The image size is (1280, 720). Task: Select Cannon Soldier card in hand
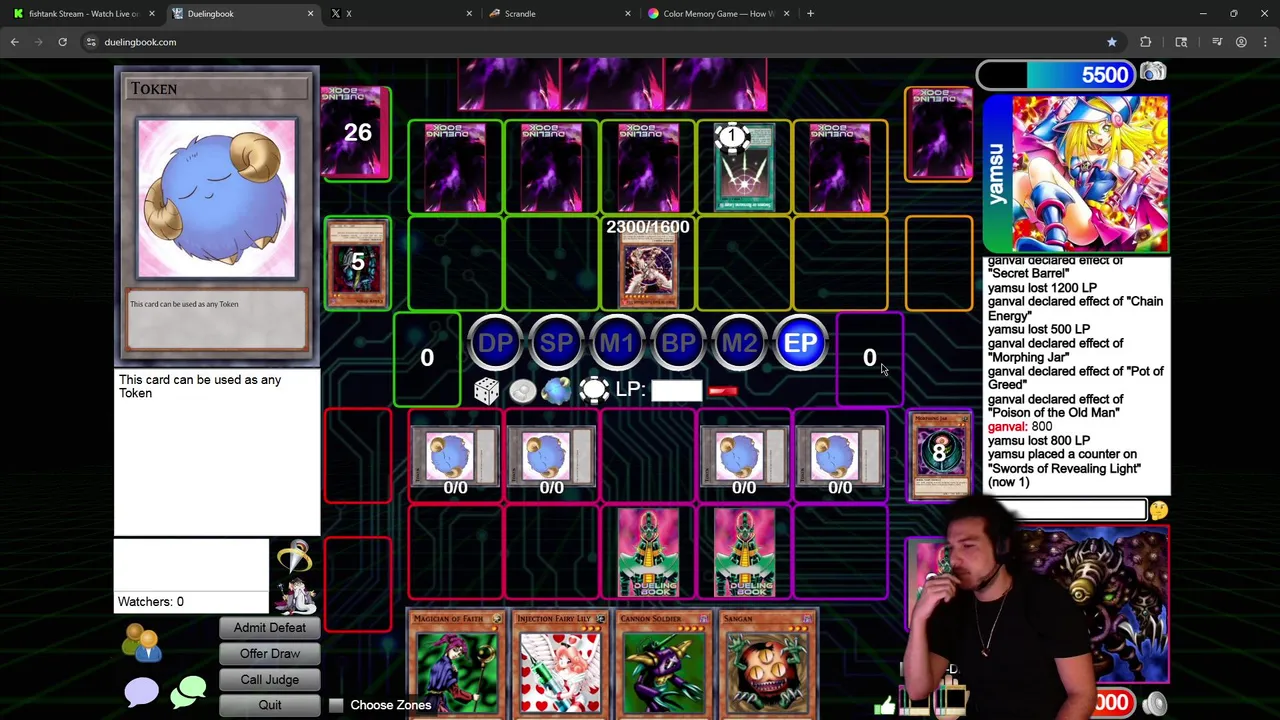(x=664, y=665)
